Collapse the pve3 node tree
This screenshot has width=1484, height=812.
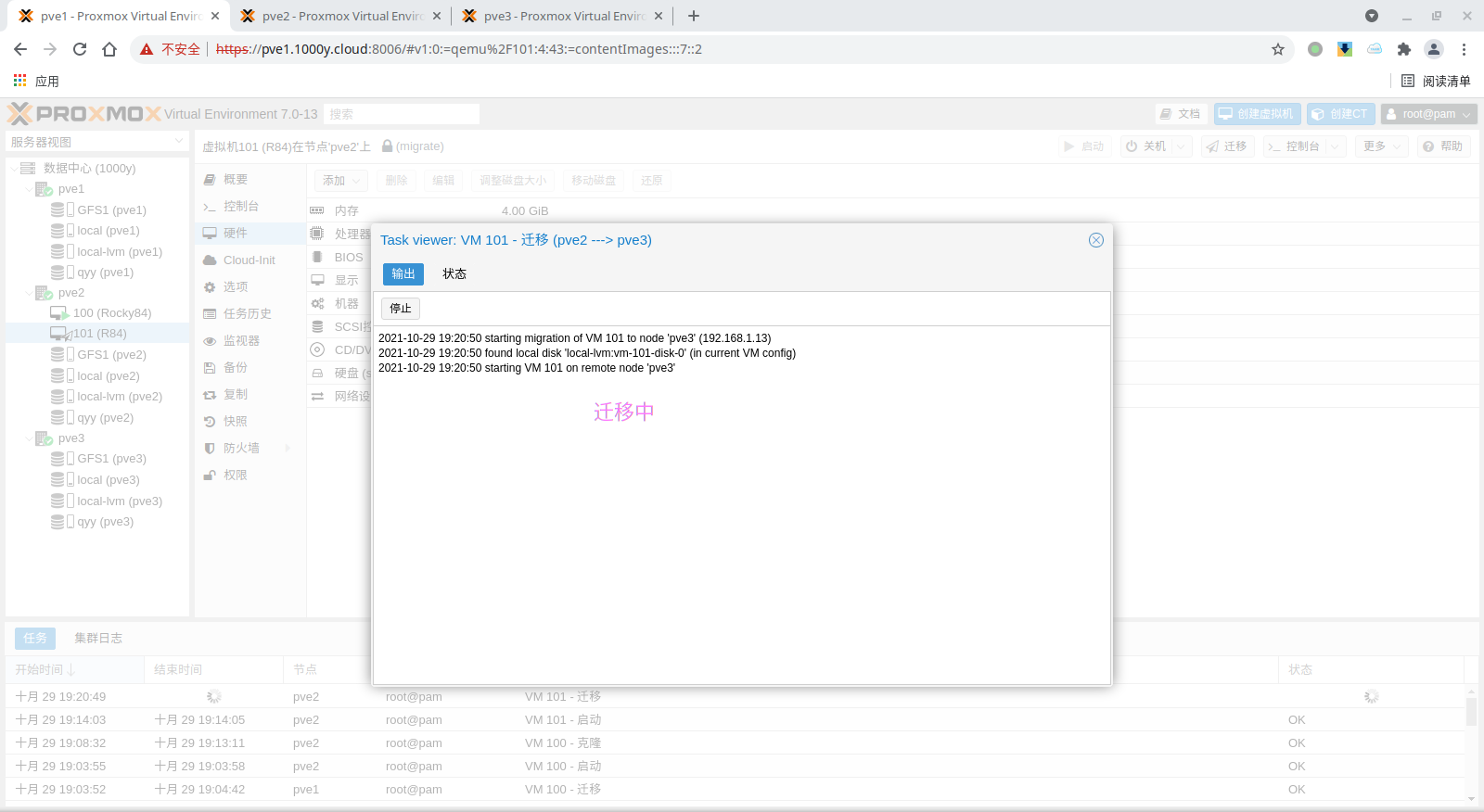(x=29, y=438)
